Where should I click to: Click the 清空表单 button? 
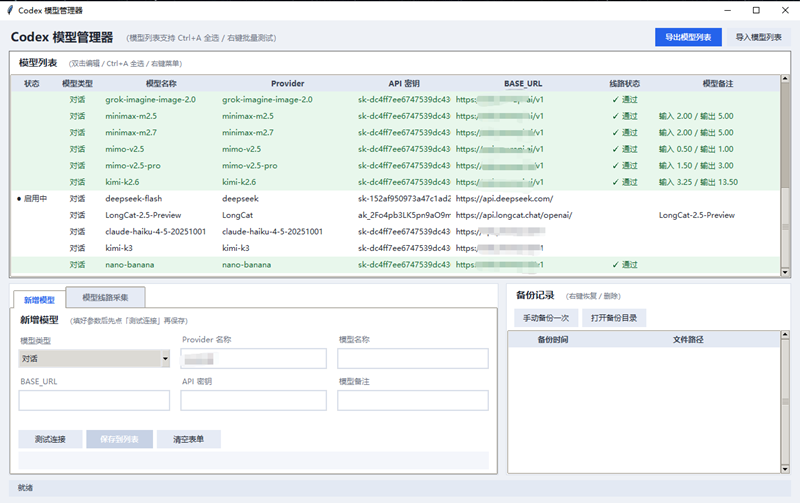click(189, 439)
